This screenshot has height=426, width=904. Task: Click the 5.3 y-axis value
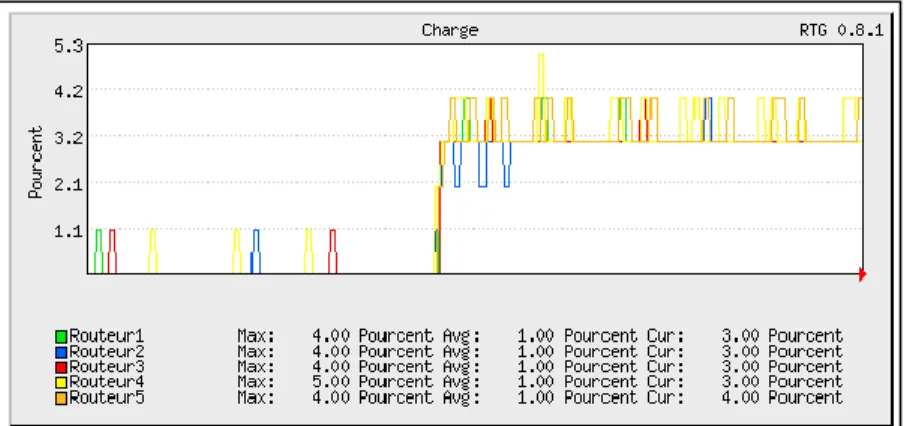69,46
